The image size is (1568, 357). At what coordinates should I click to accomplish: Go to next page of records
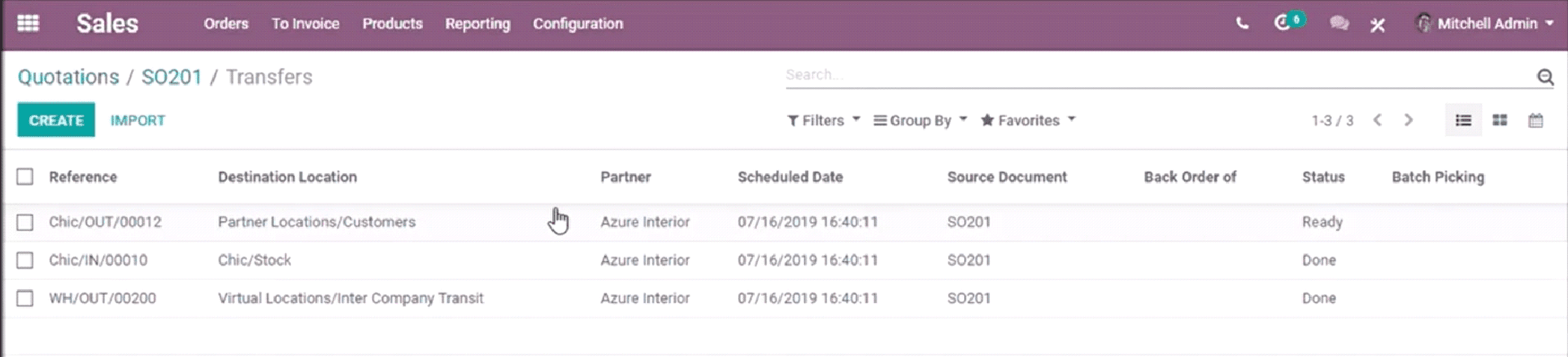pyautogui.click(x=1409, y=120)
